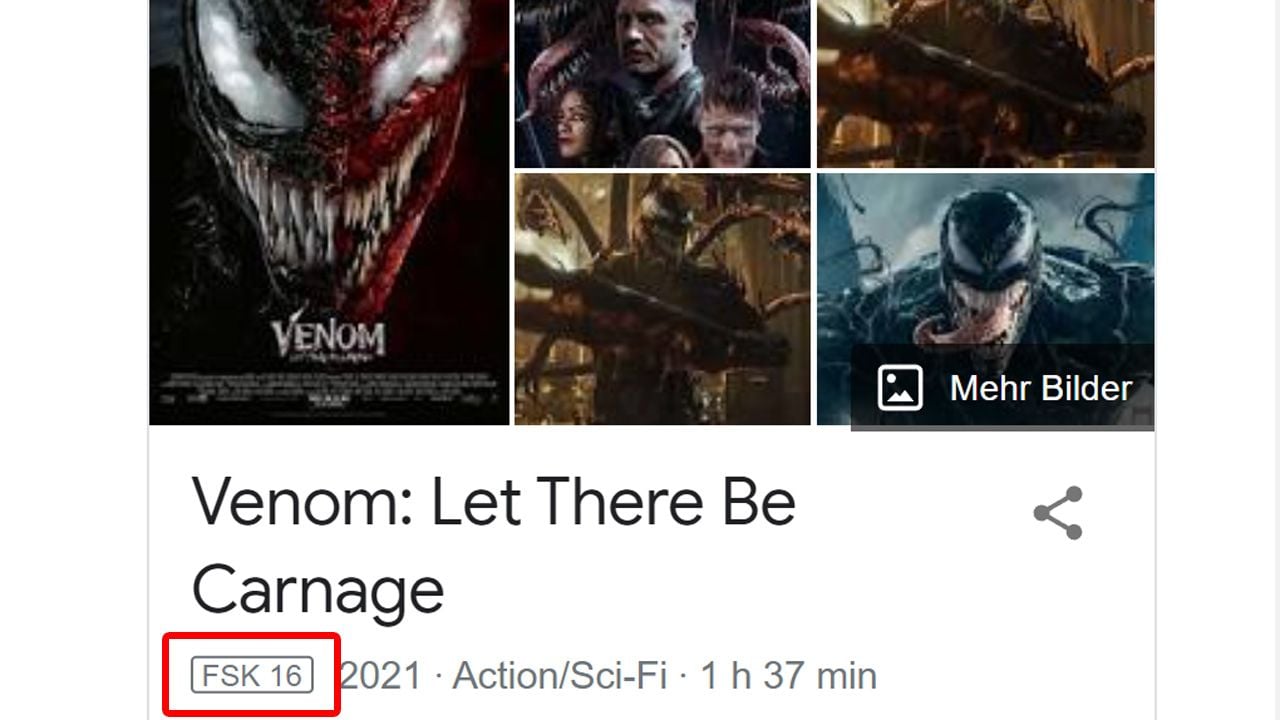Open the large Venom movie poster
Screen dimensions: 1280x720
tap(329, 212)
